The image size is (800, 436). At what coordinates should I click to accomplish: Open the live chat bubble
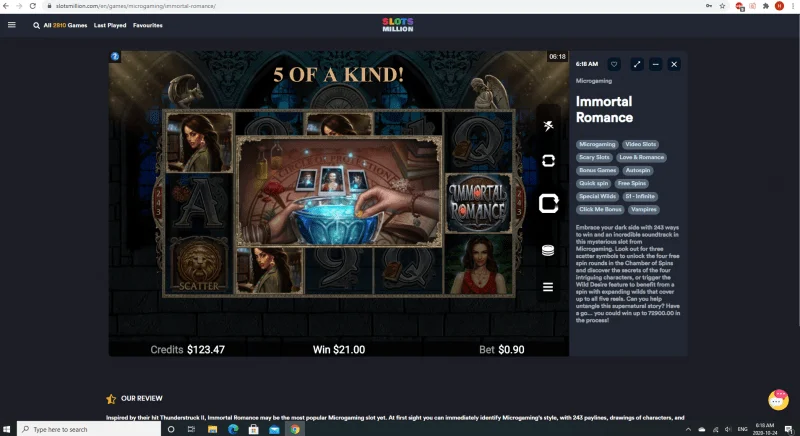pos(778,400)
